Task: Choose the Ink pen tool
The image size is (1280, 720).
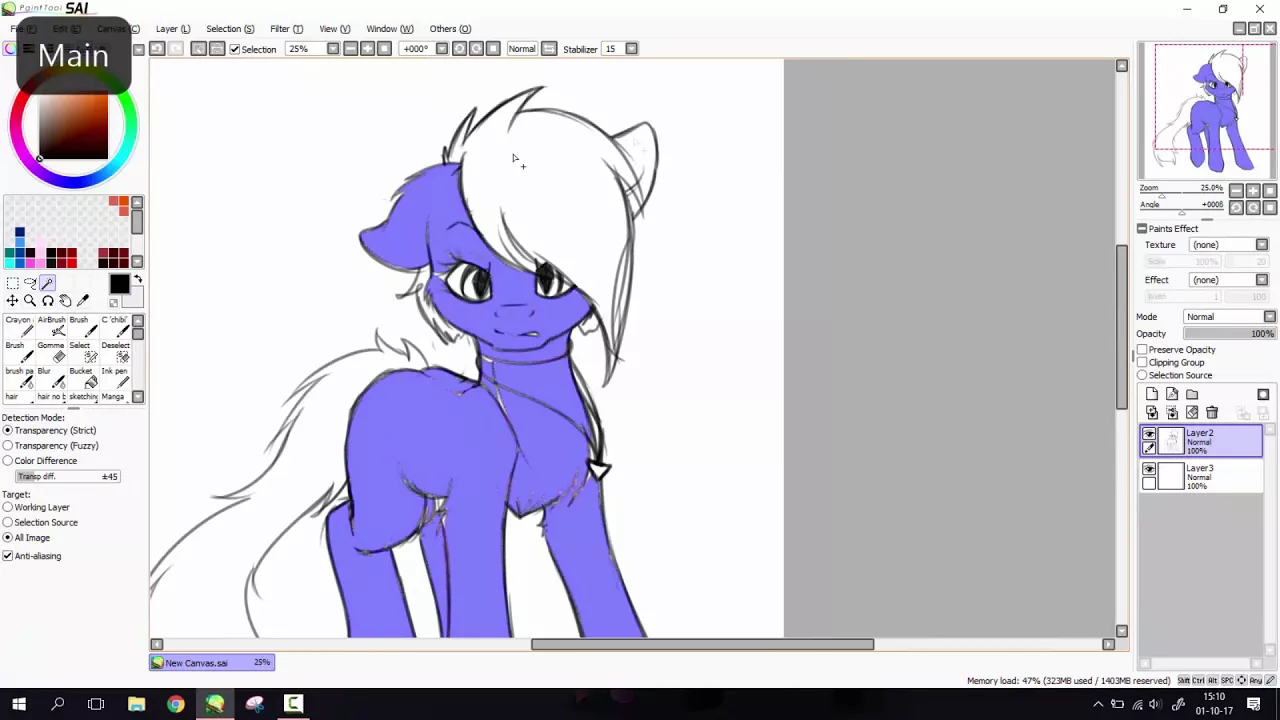Action: (114, 378)
